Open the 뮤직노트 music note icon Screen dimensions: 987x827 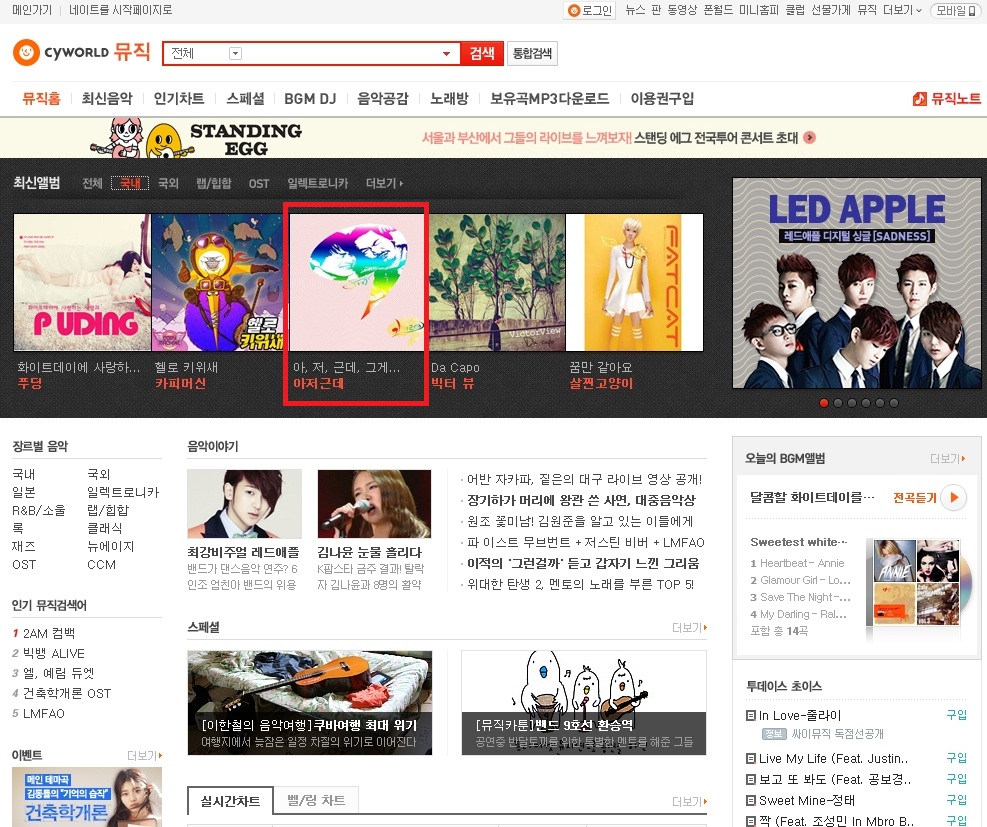(x=919, y=99)
